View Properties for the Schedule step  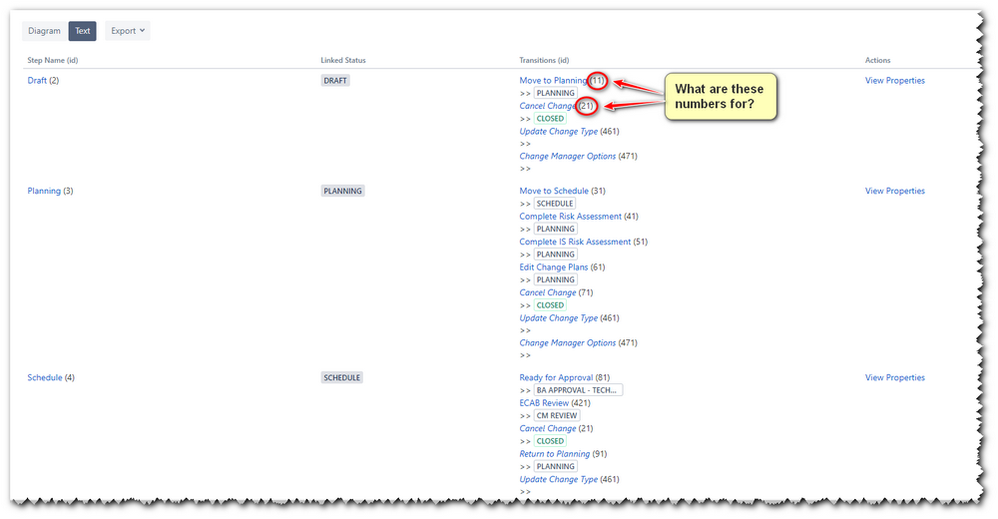pos(894,377)
